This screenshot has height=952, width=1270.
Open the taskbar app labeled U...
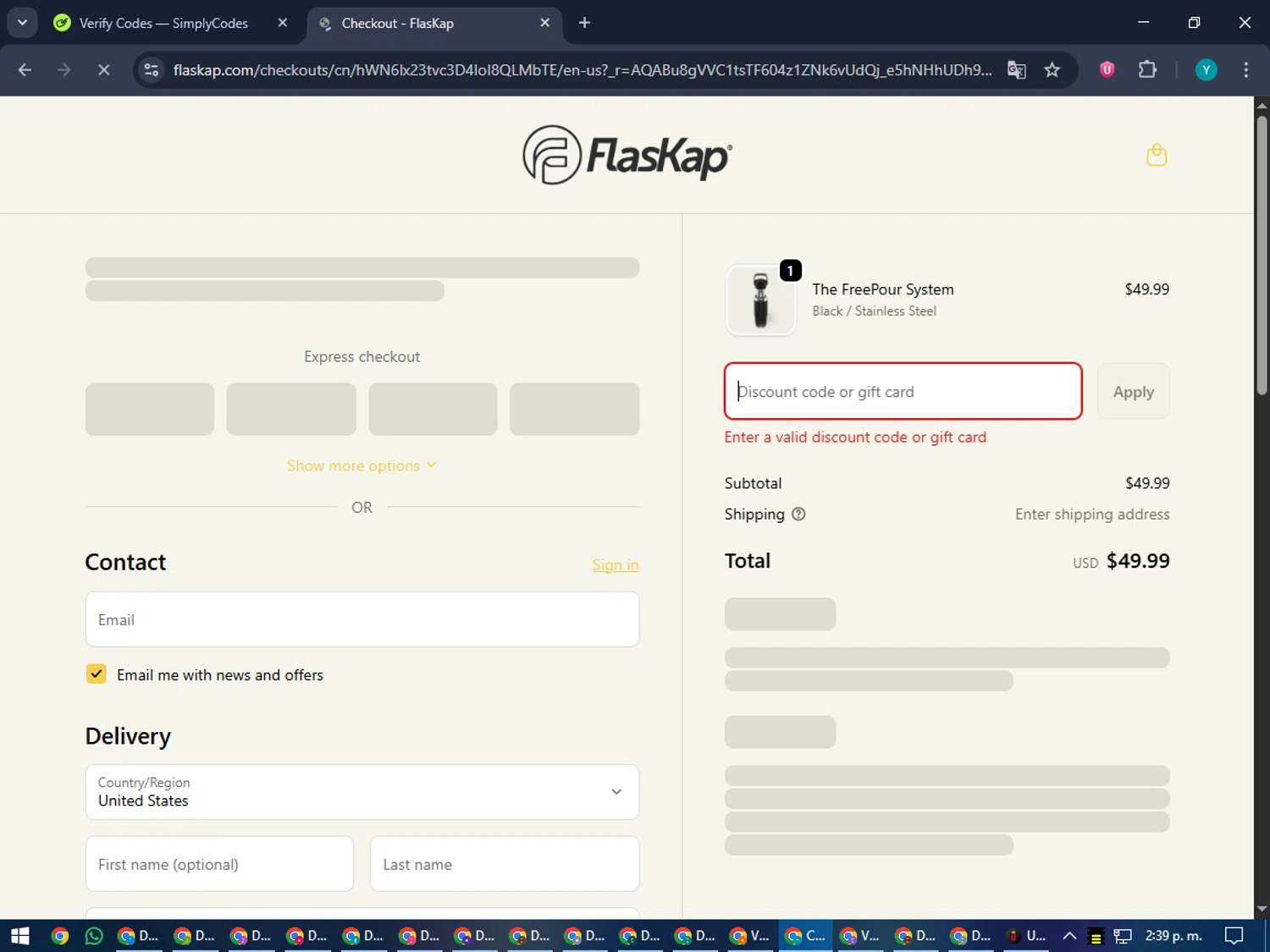point(1025,936)
